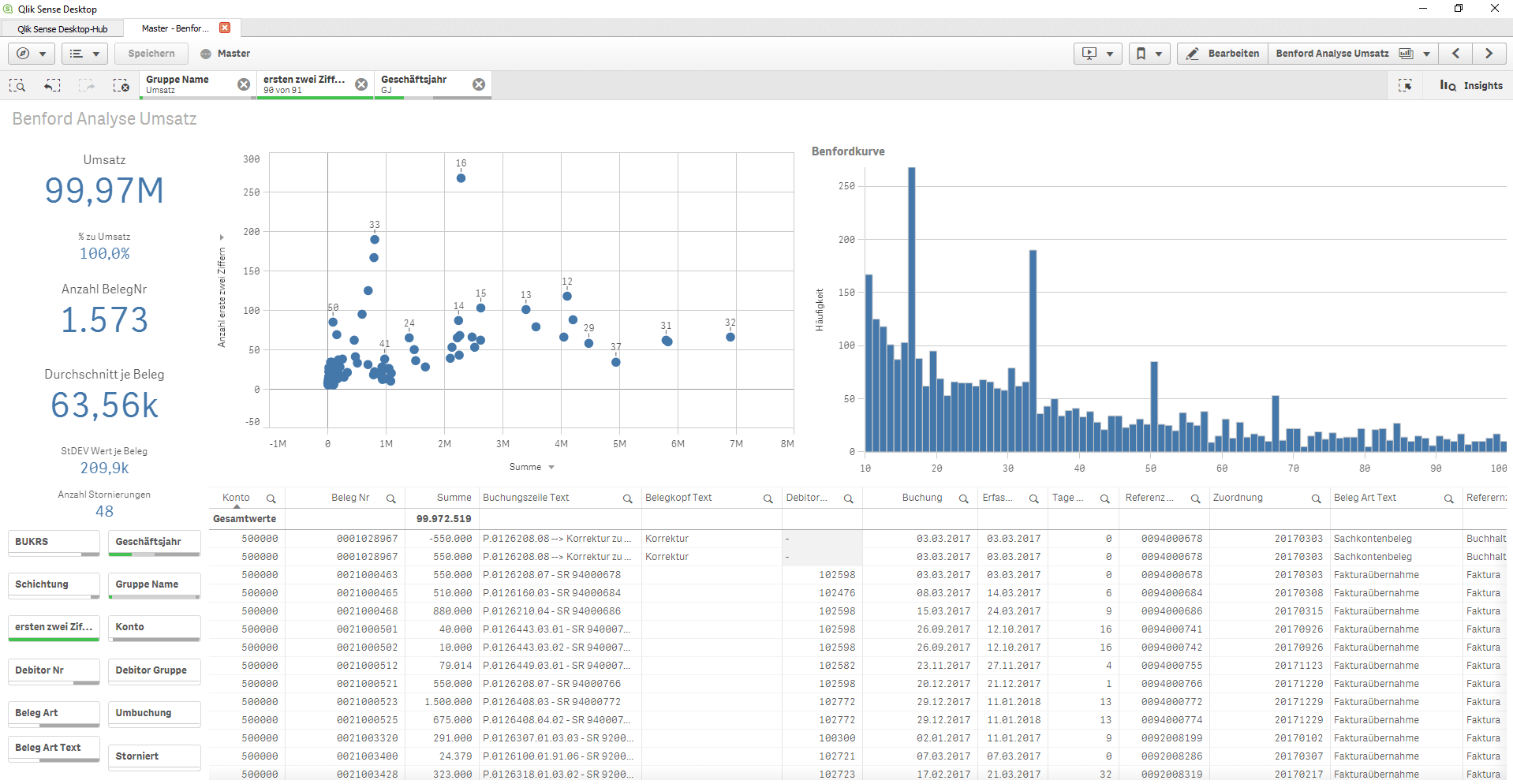
Task: Clear all selections icon
Action: pyautogui.click(x=121, y=85)
